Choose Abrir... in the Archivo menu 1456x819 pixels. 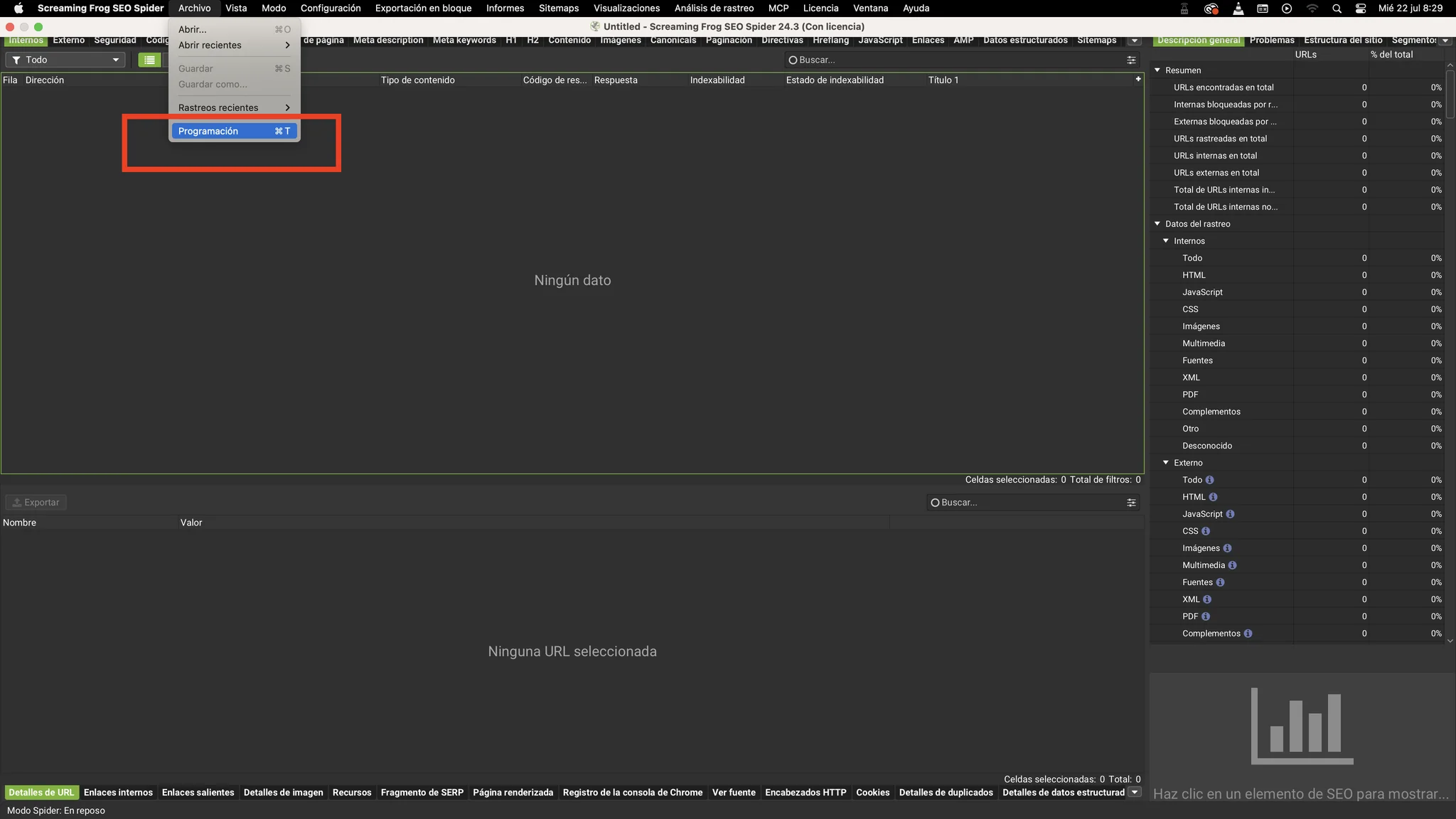click(x=234, y=29)
